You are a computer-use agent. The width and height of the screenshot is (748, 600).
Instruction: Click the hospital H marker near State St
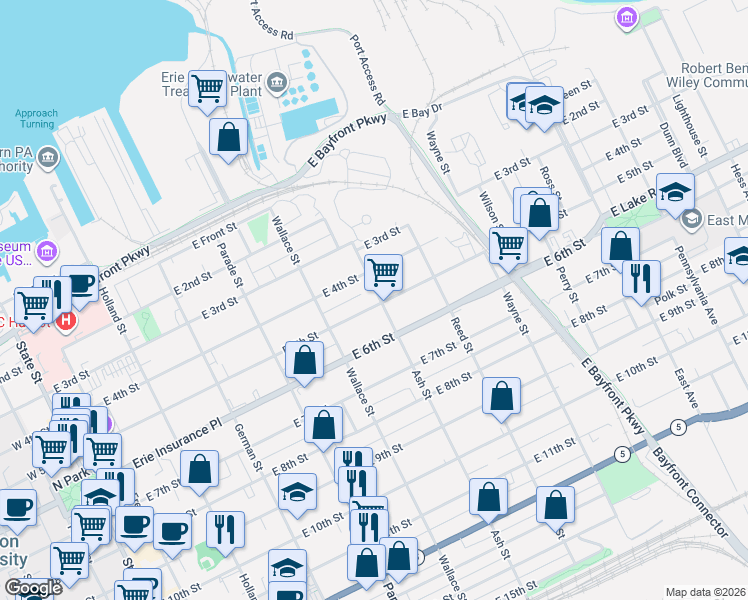(x=66, y=320)
